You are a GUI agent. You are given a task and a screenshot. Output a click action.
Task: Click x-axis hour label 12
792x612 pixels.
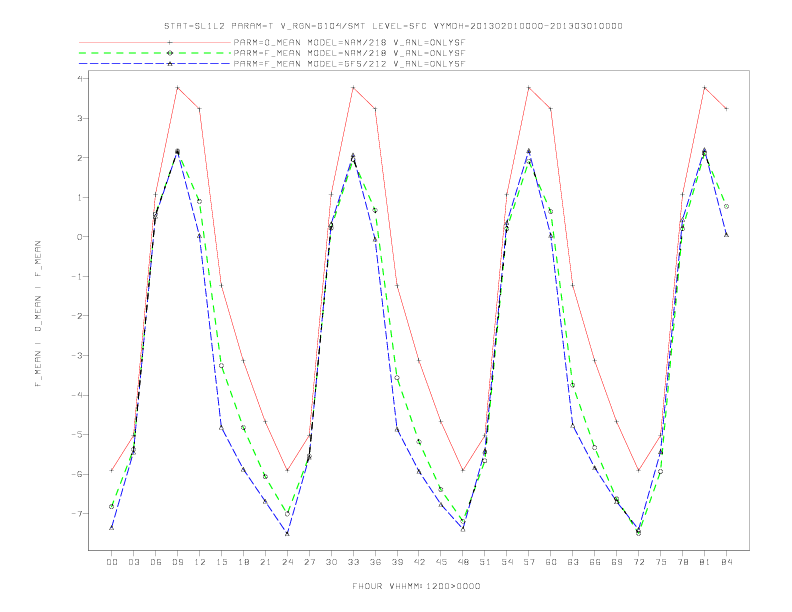coord(200,562)
